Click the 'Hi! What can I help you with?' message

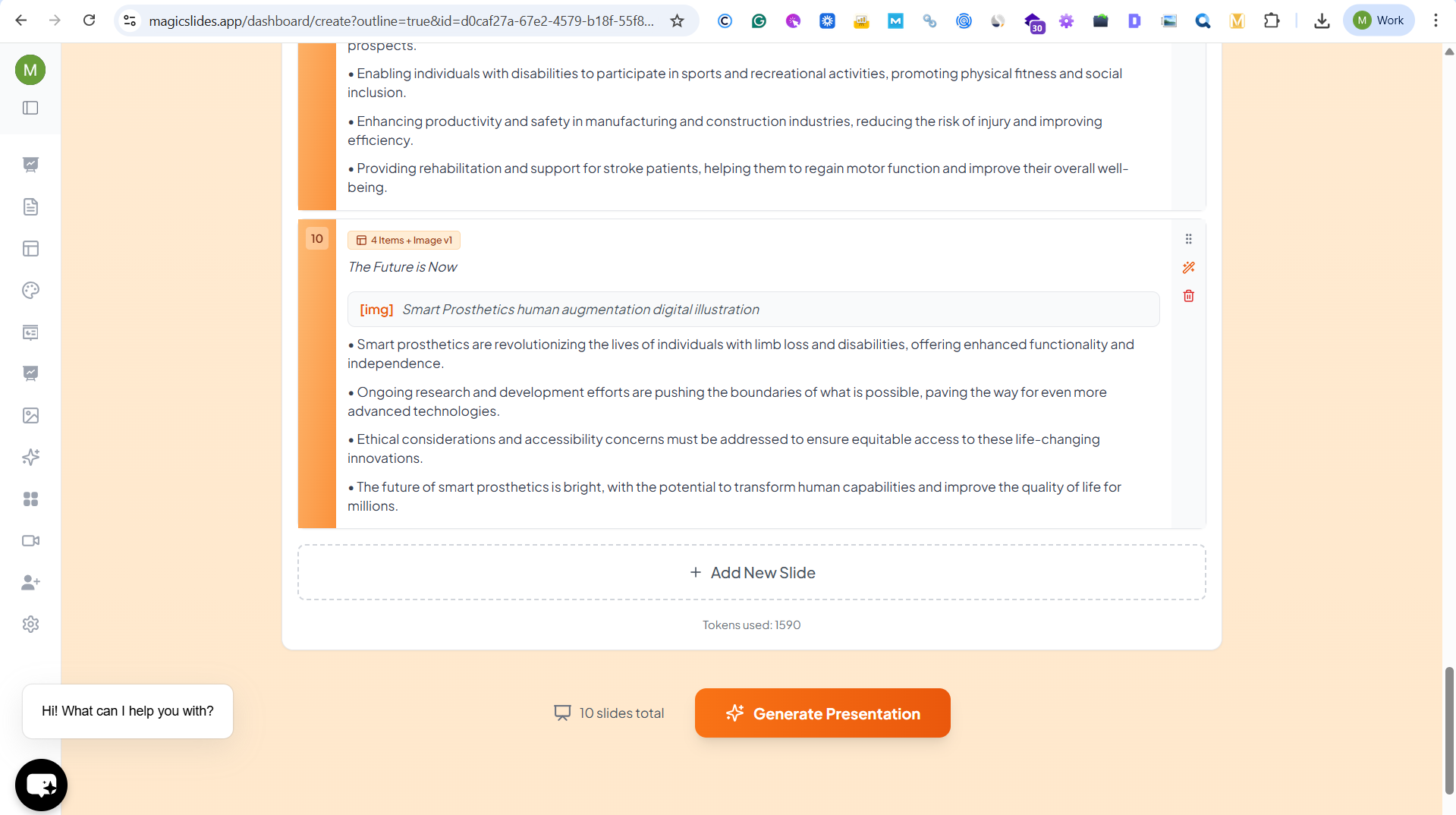pyautogui.click(x=127, y=711)
